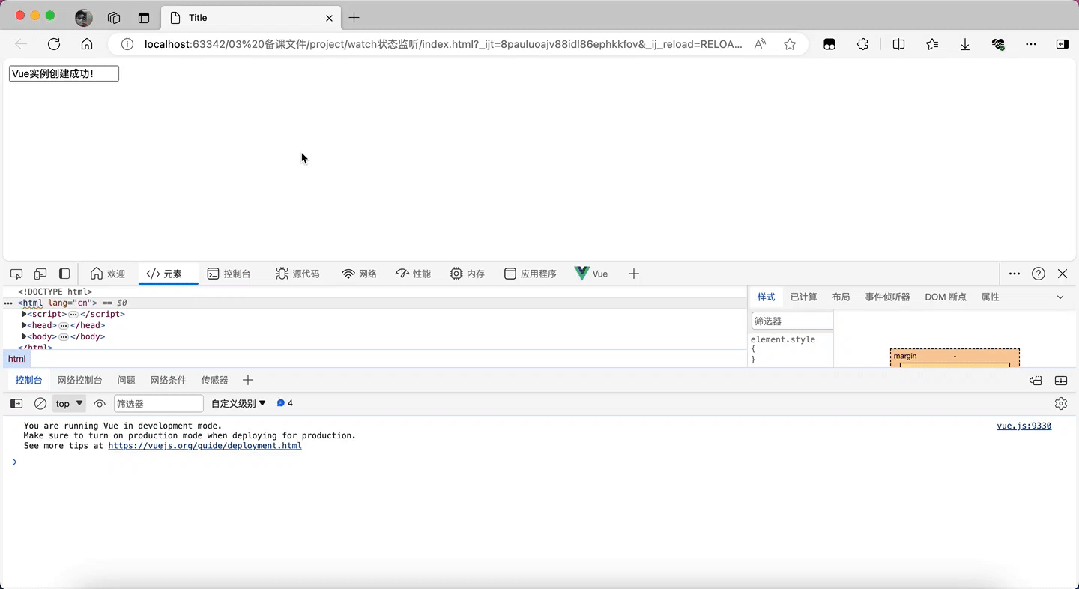This screenshot has height=589, width=1079.
Task: Open a new browser tab
Action: tap(354, 18)
